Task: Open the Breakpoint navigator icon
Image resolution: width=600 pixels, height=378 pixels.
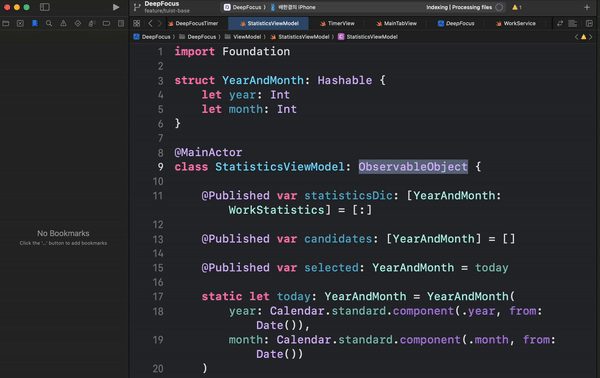Action: pos(106,23)
